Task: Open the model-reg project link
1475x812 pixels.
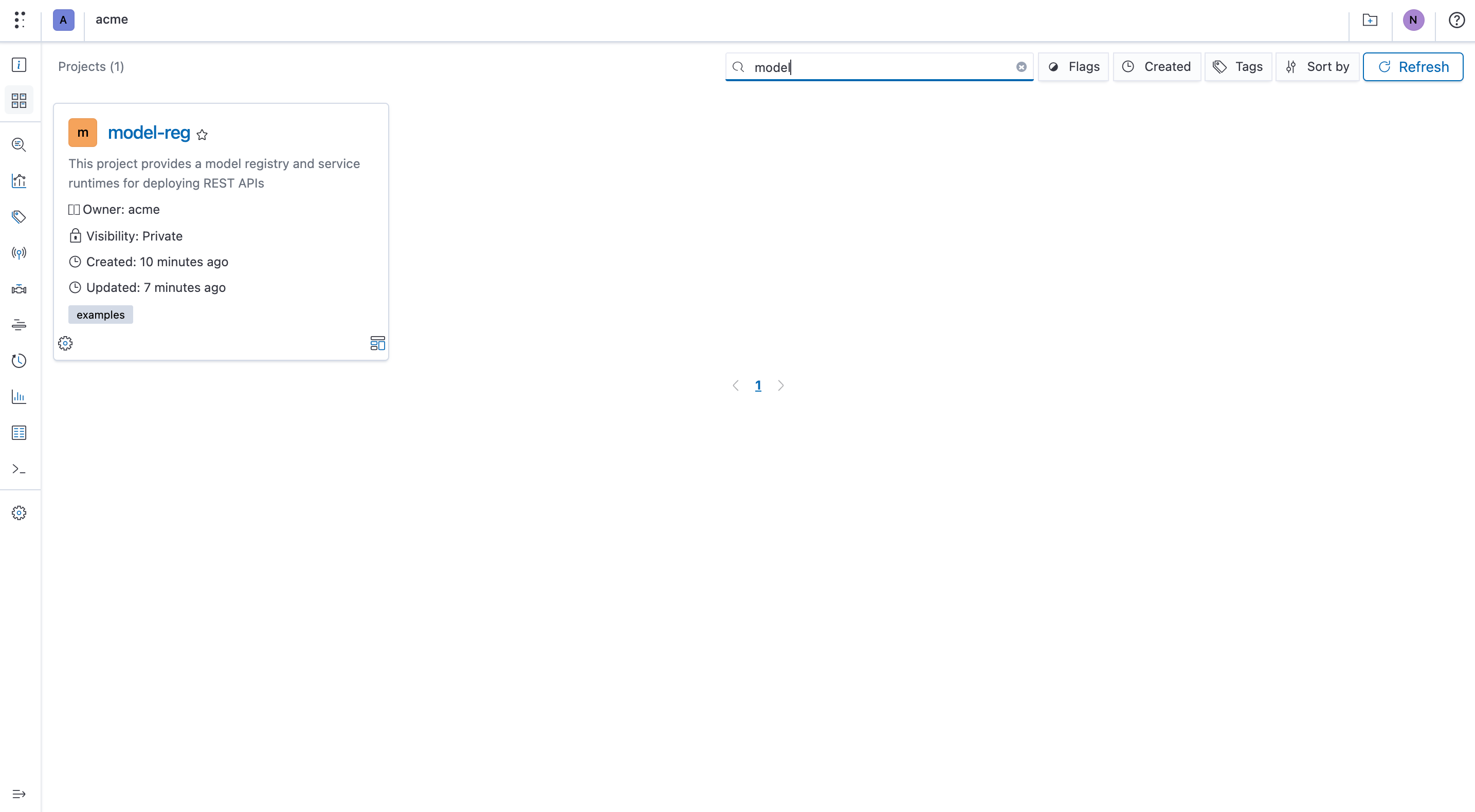Action: point(149,132)
